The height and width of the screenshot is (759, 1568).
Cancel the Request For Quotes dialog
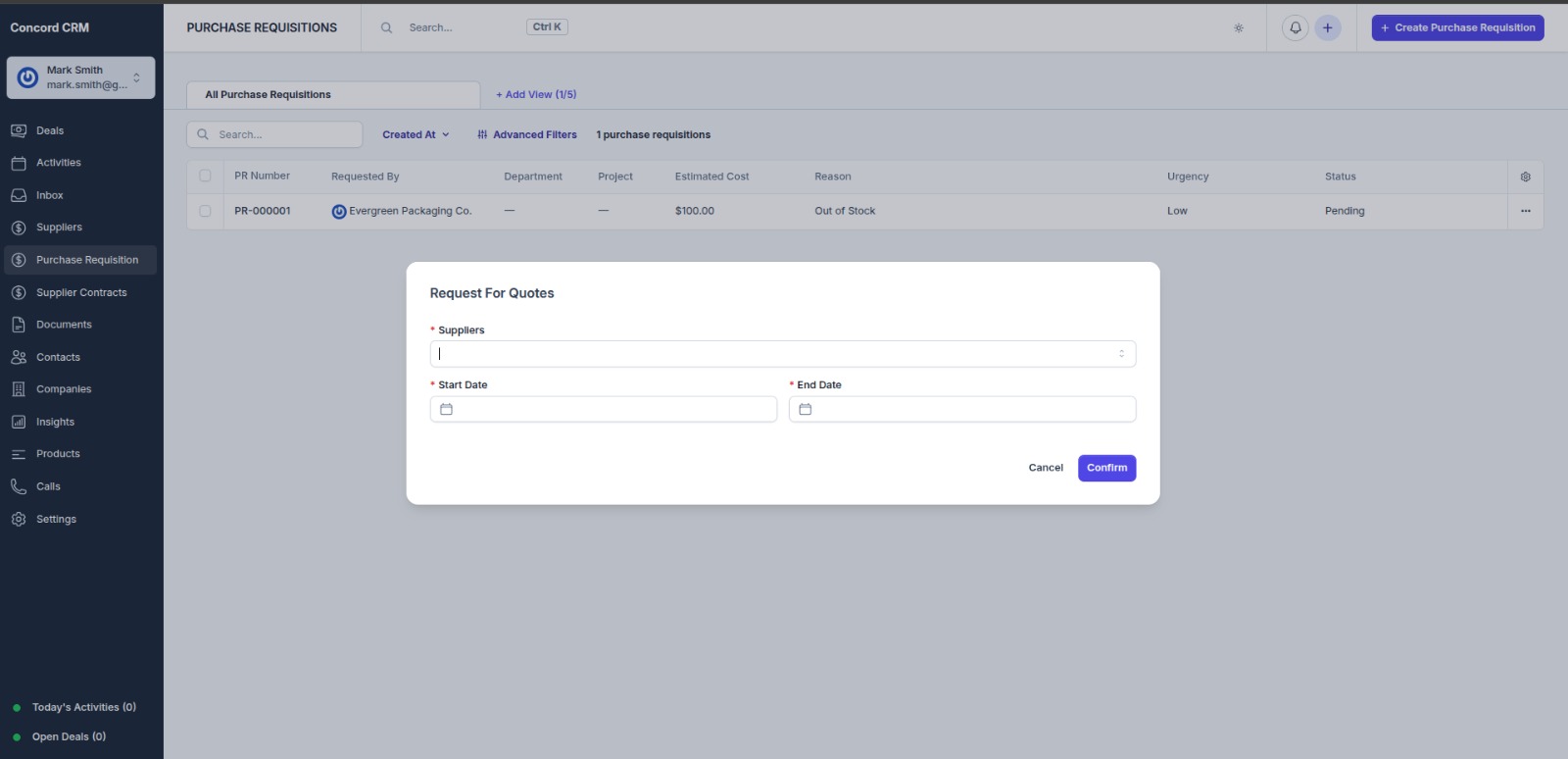coord(1045,468)
